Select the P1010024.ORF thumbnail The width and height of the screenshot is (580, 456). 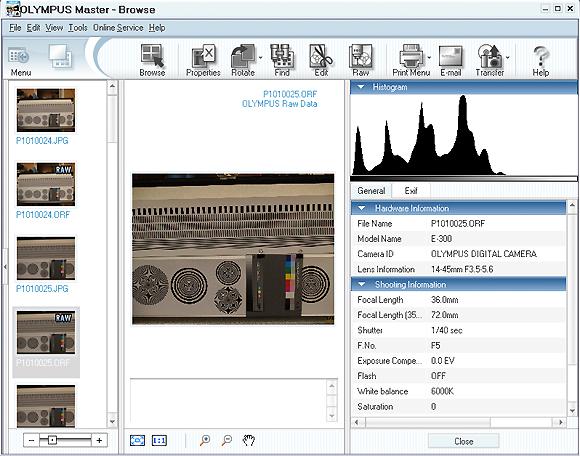tap(45, 190)
